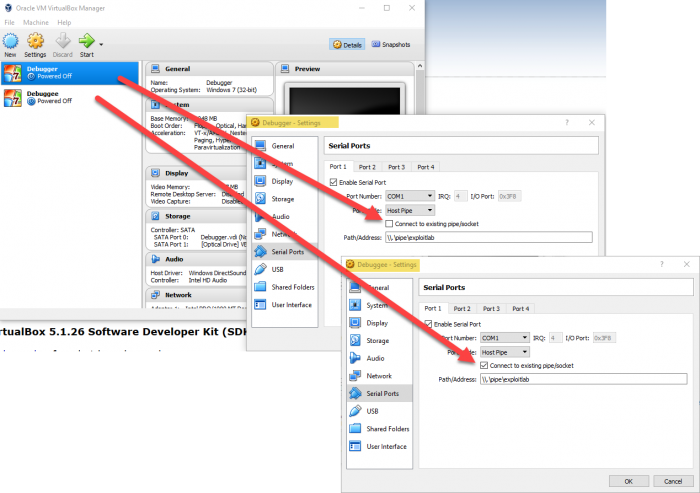Click help question mark in Debugger Settings

pos(567,122)
